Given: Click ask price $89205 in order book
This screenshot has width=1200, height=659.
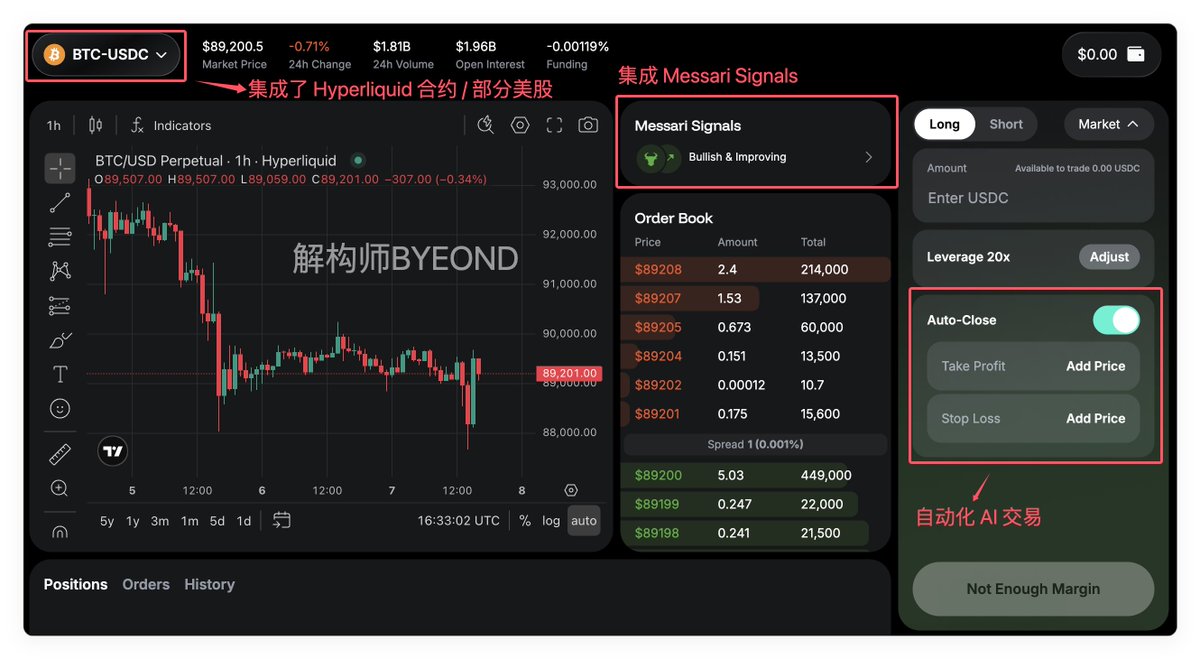Looking at the screenshot, I should [658, 327].
